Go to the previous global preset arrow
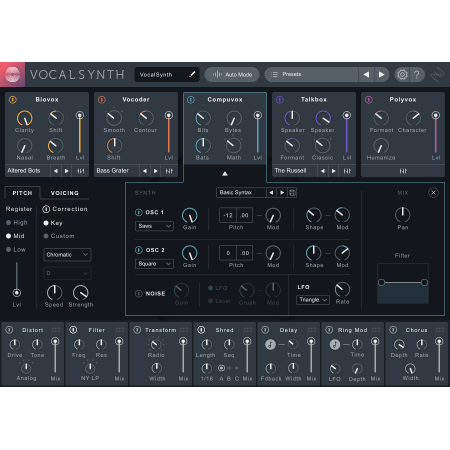 366,74
